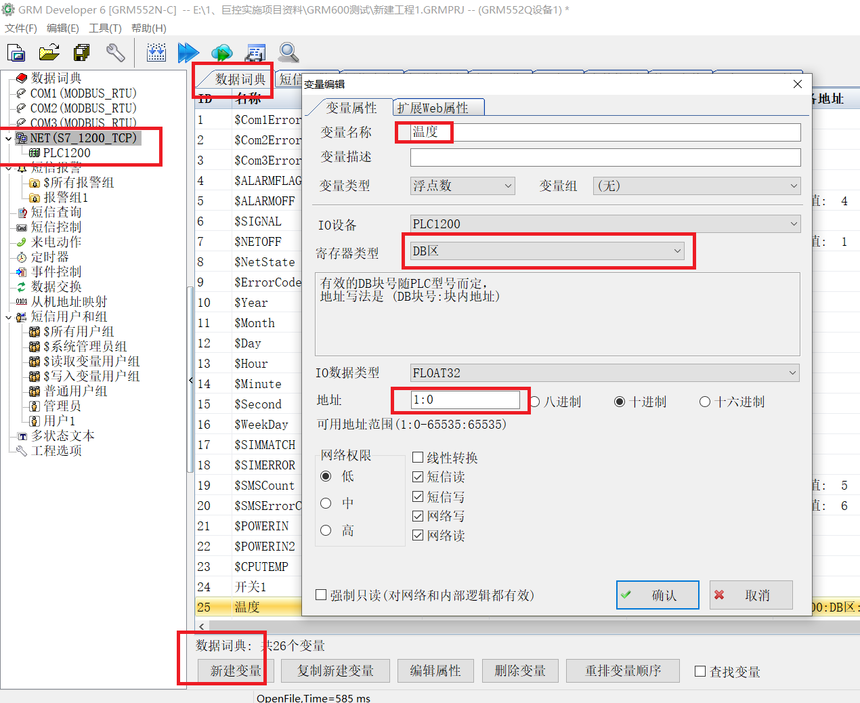The width and height of the screenshot is (860, 703).
Task: Toggle 查找变量 checkbox
Action: tap(700, 671)
